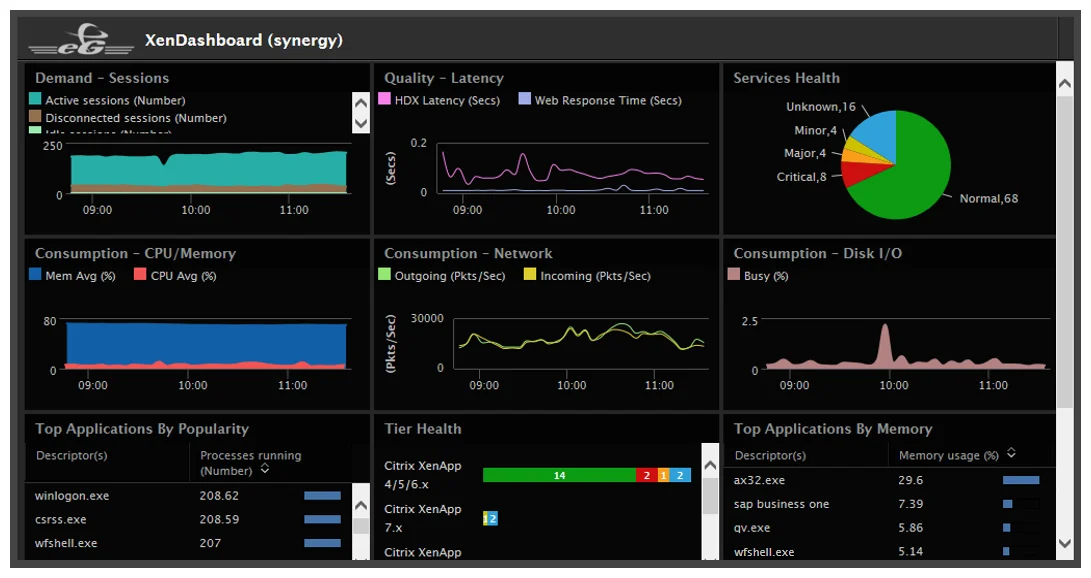Click CPU Avg red legend swatch
This screenshot has width=1091, height=578.
click(x=141, y=275)
